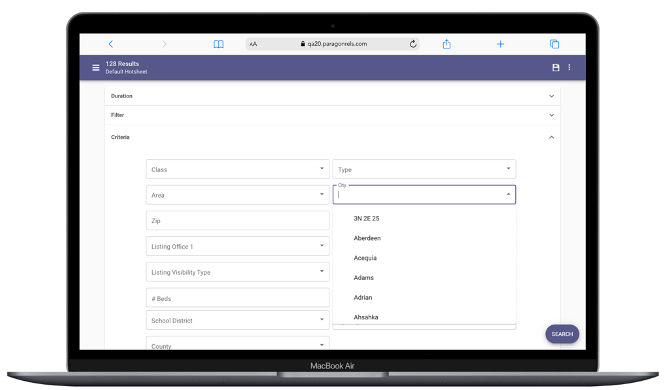This screenshot has height=390, width=666.
Task: Open the Class dropdown
Action: point(237,169)
